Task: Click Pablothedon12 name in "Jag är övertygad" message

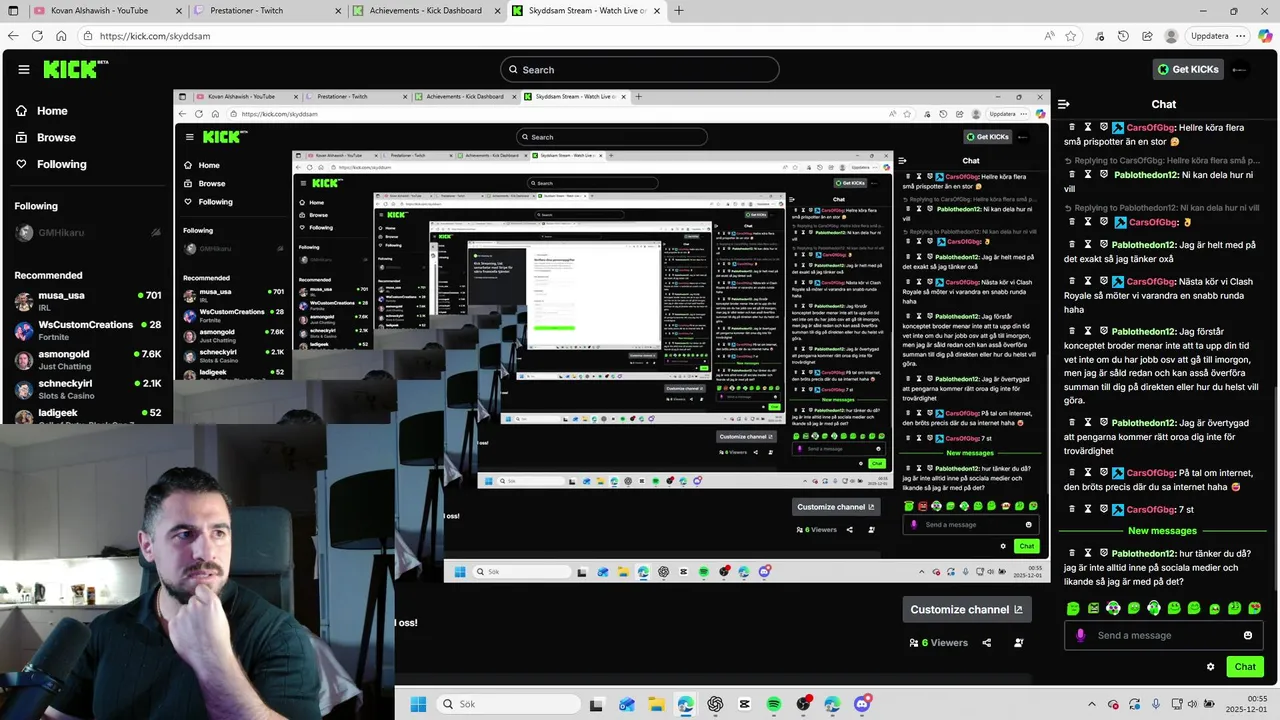Action: [x=1144, y=423]
